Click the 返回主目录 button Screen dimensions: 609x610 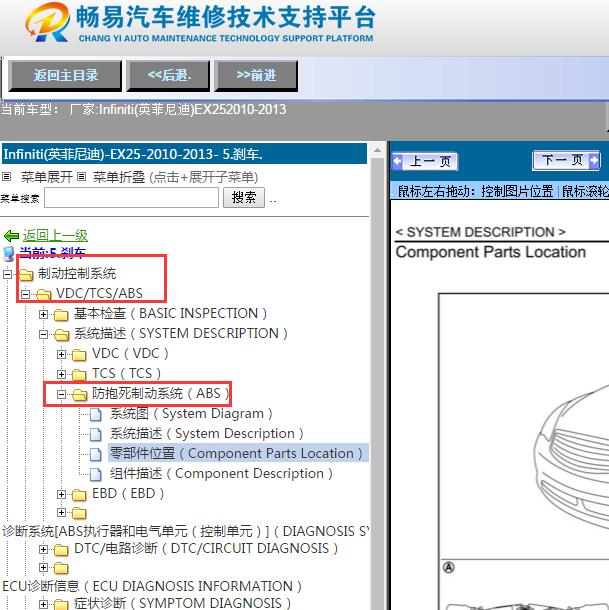[x=65, y=75]
